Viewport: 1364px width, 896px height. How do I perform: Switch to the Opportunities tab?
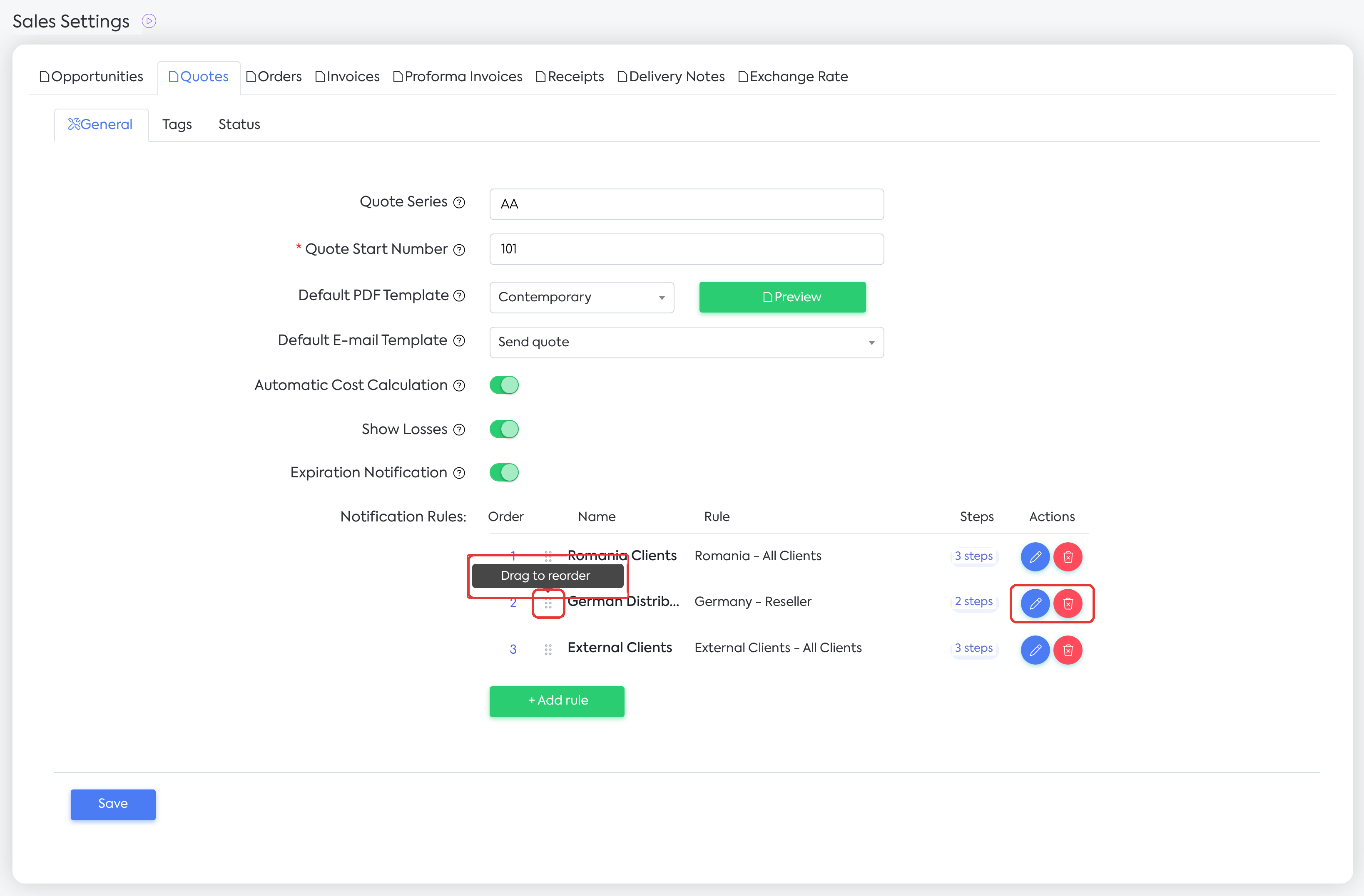coord(92,77)
